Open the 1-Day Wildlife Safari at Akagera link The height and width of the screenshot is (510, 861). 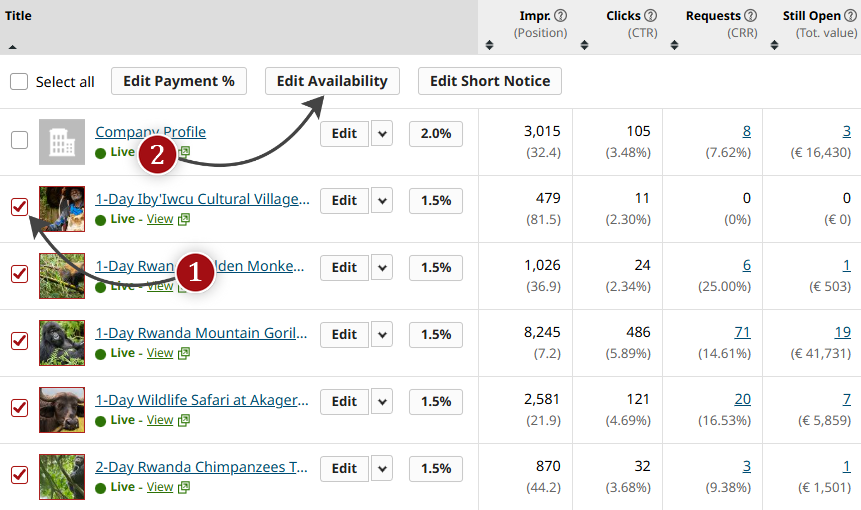click(x=202, y=400)
